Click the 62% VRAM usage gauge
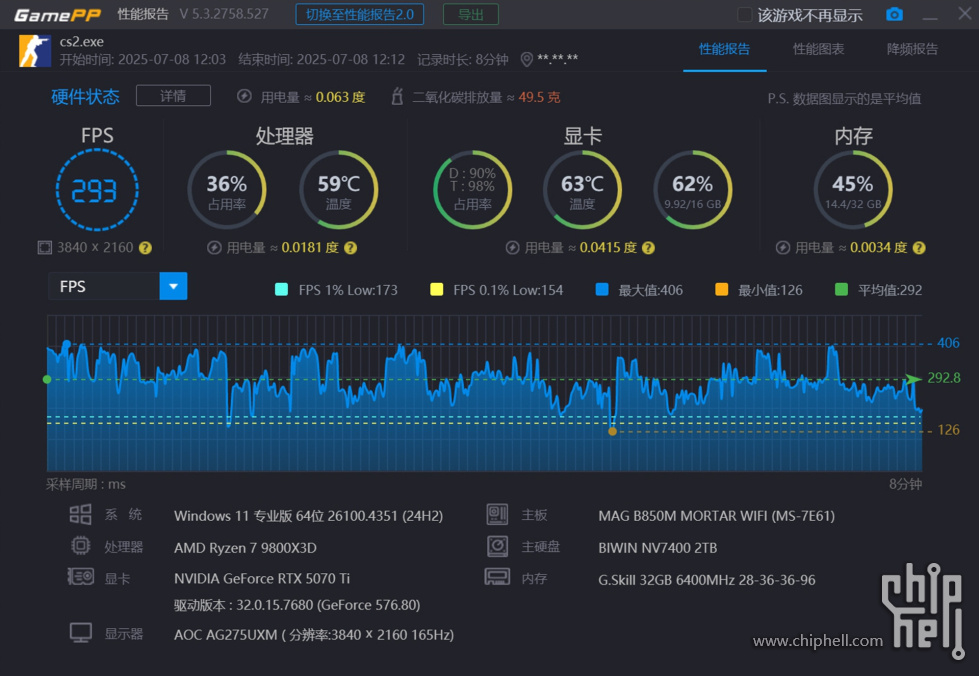Viewport: 979px width, 676px height. pos(692,190)
